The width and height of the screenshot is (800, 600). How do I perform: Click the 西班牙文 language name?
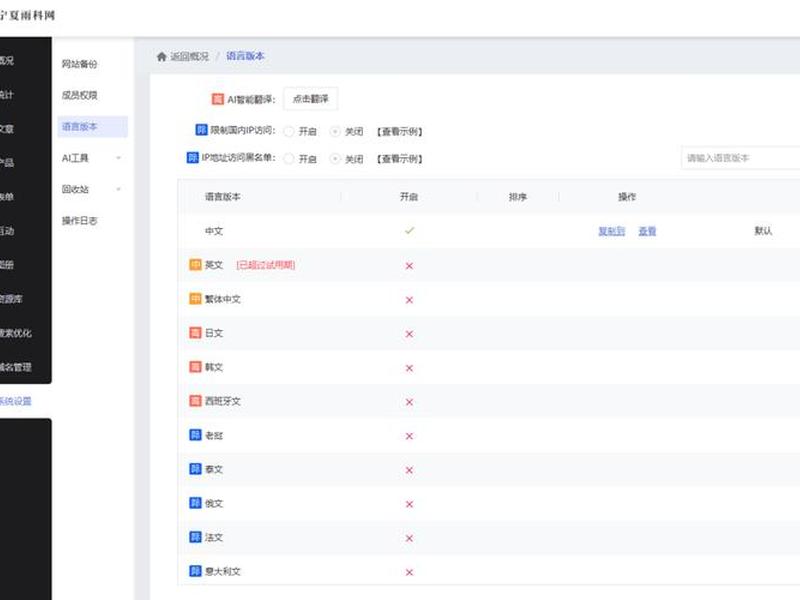pyautogui.click(x=222, y=401)
